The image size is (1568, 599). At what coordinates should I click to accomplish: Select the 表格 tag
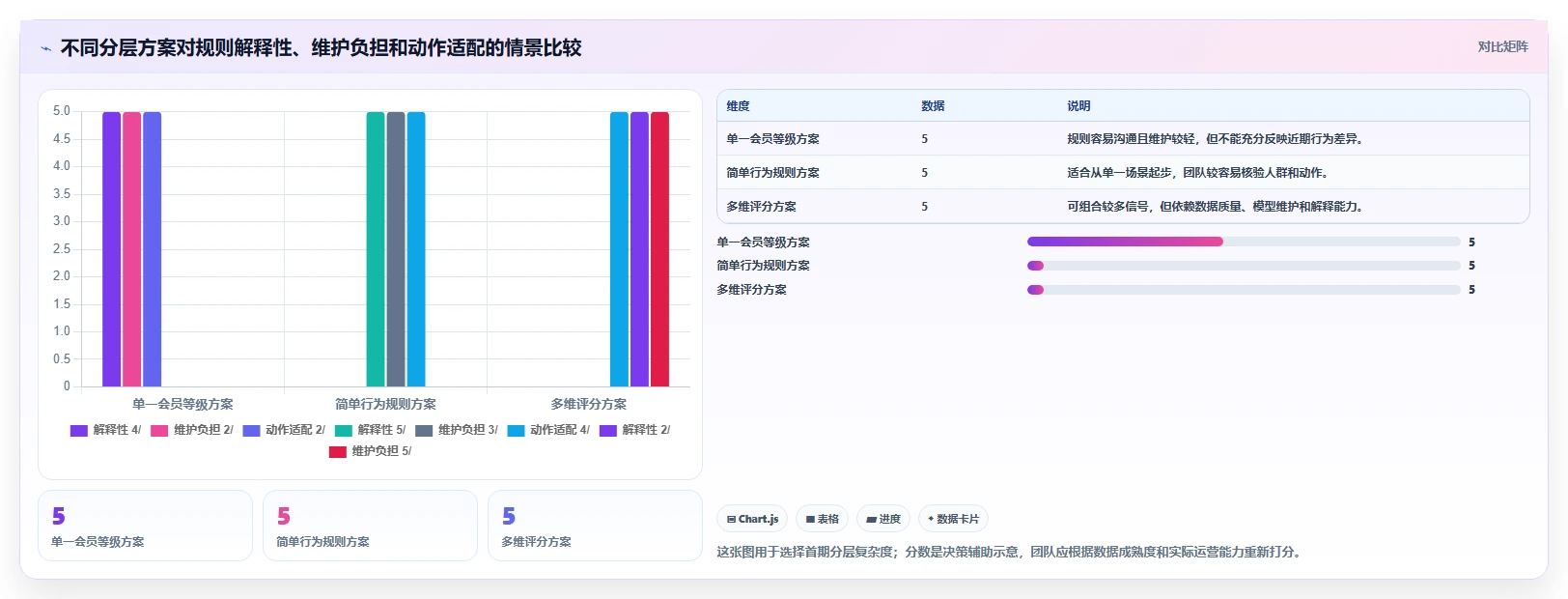[x=823, y=519]
